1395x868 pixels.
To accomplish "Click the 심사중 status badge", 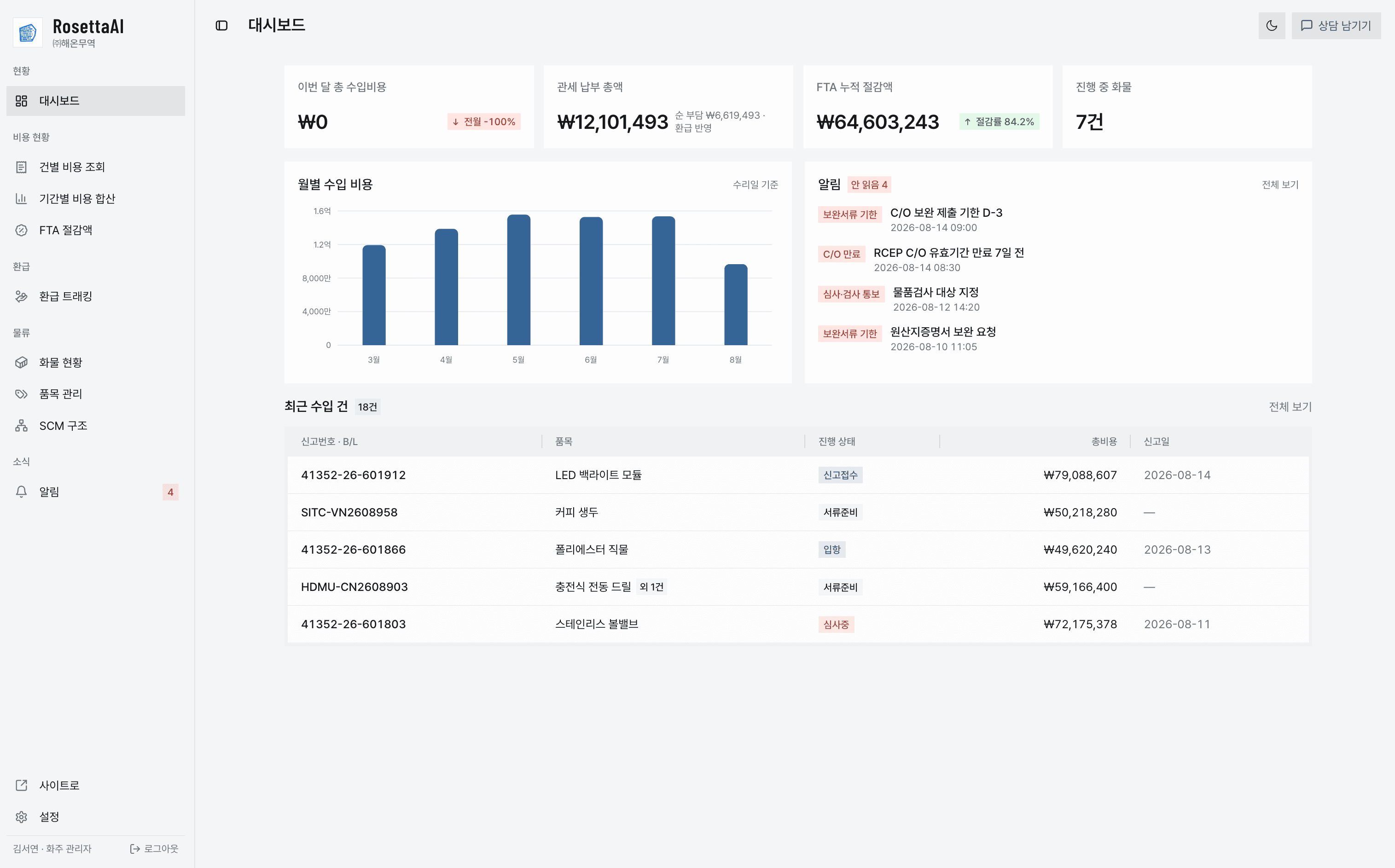I will coord(836,624).
